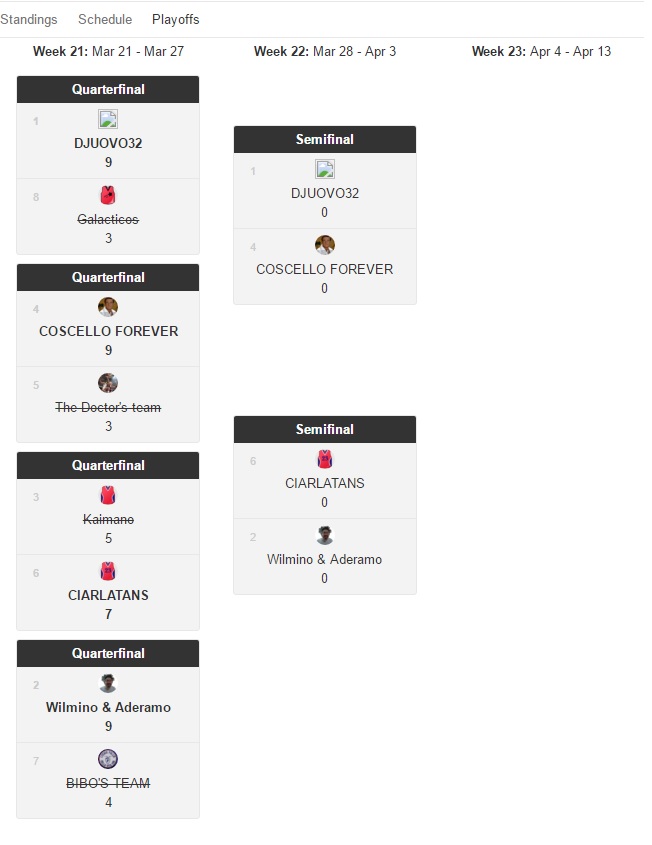
Task: Open DJUOVO32 team link in quarterfinal
Action: click(x=108, y=143)
